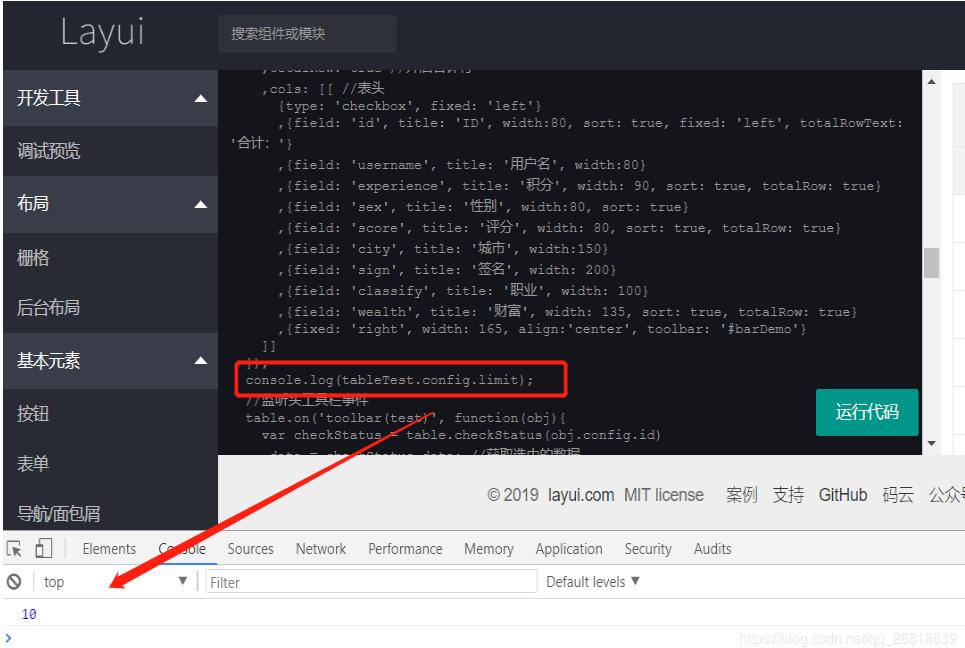Open the MIT license footer link
This screenshot has height=648, width=965.
[663, 495]
